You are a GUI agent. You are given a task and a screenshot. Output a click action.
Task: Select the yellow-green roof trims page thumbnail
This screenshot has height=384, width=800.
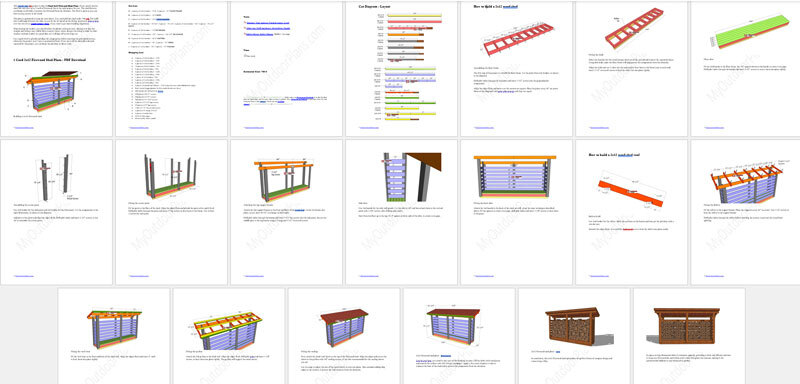coord(229,336)
